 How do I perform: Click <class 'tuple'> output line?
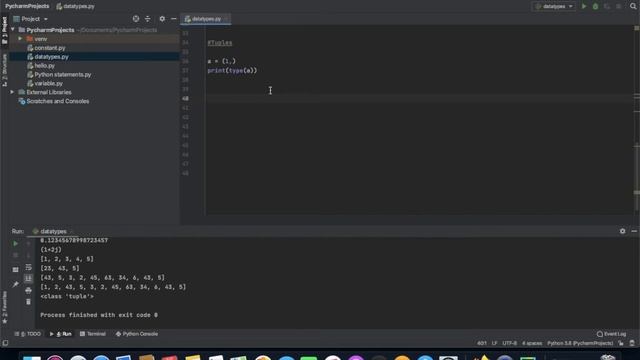pos(67,296)
